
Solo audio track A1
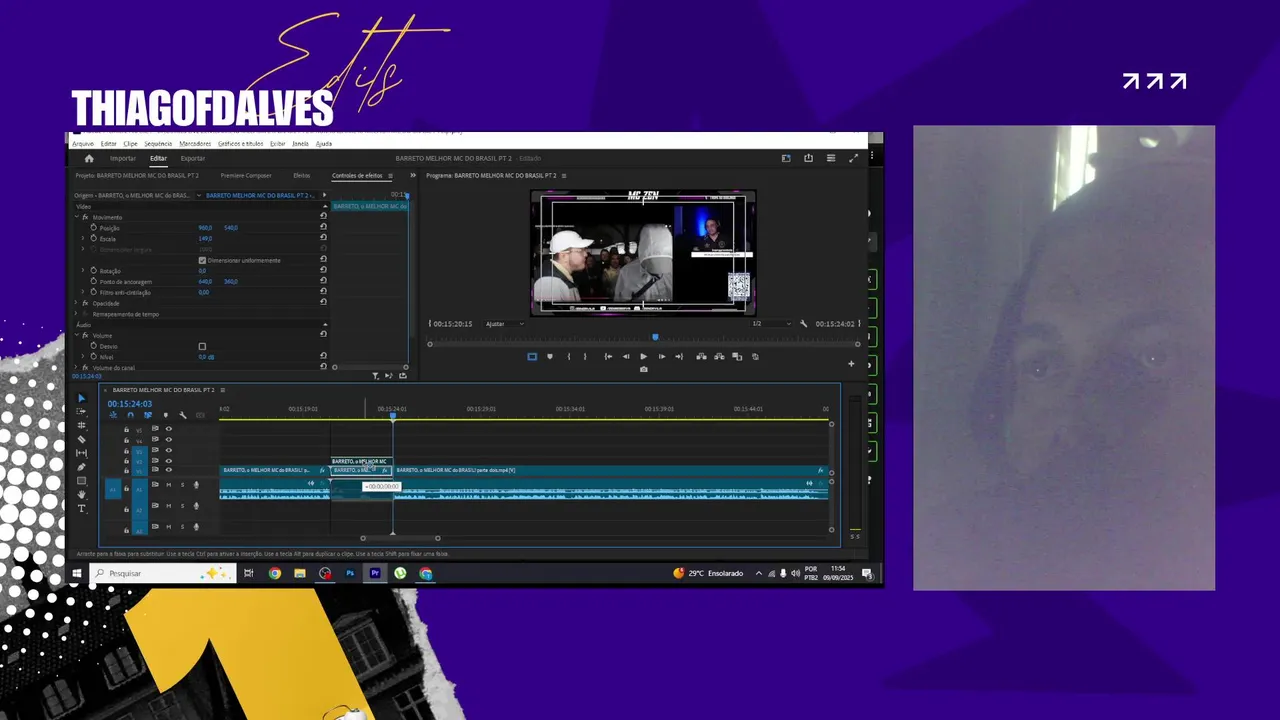click(x=182, y=484)
